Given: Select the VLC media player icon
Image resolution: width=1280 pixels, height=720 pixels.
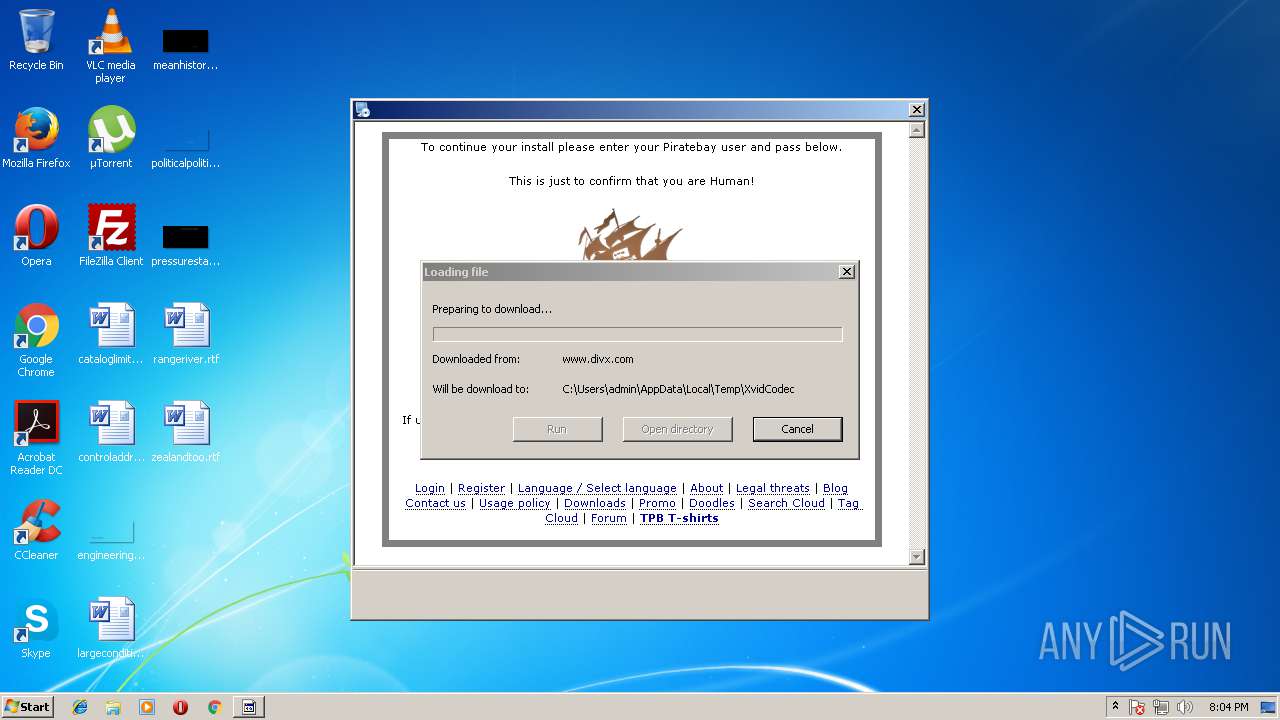Looking at the screenshot, I should 110,46.
